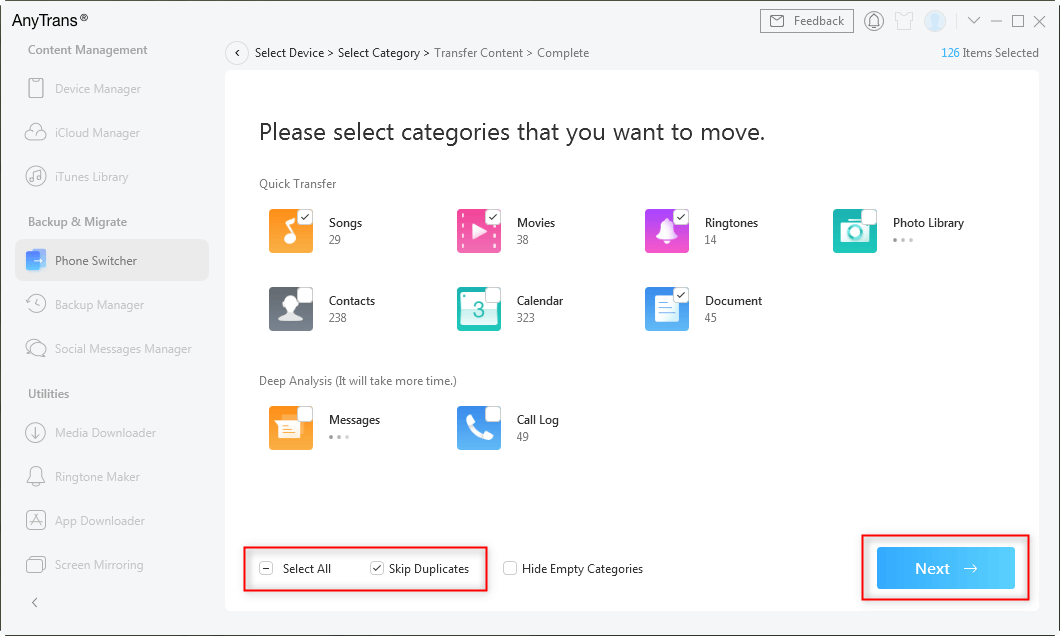
Task: Click the Songs category icon
Action: coord(291,231)
